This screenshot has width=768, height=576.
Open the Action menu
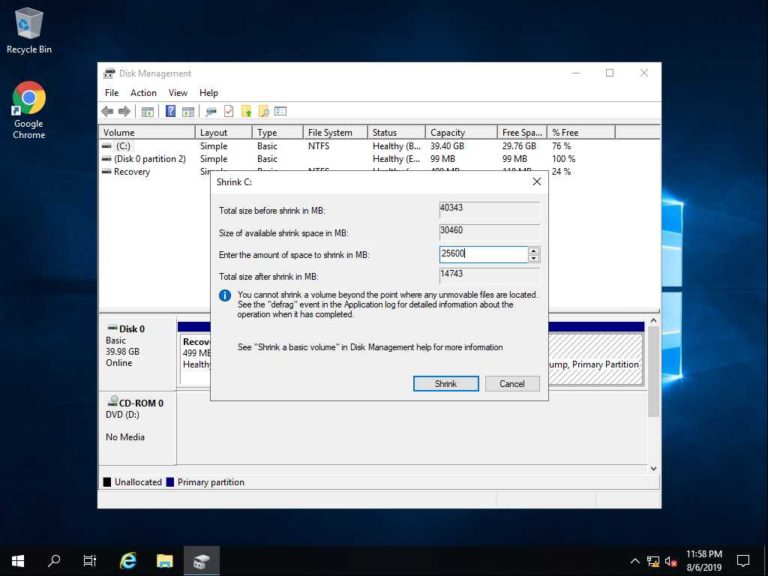(x=143, y=93)
